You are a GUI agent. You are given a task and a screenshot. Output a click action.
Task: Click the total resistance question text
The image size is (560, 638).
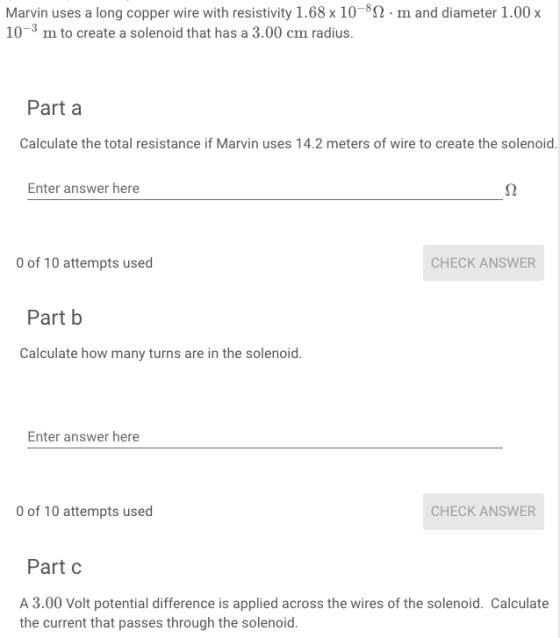(x=288, y=144)
